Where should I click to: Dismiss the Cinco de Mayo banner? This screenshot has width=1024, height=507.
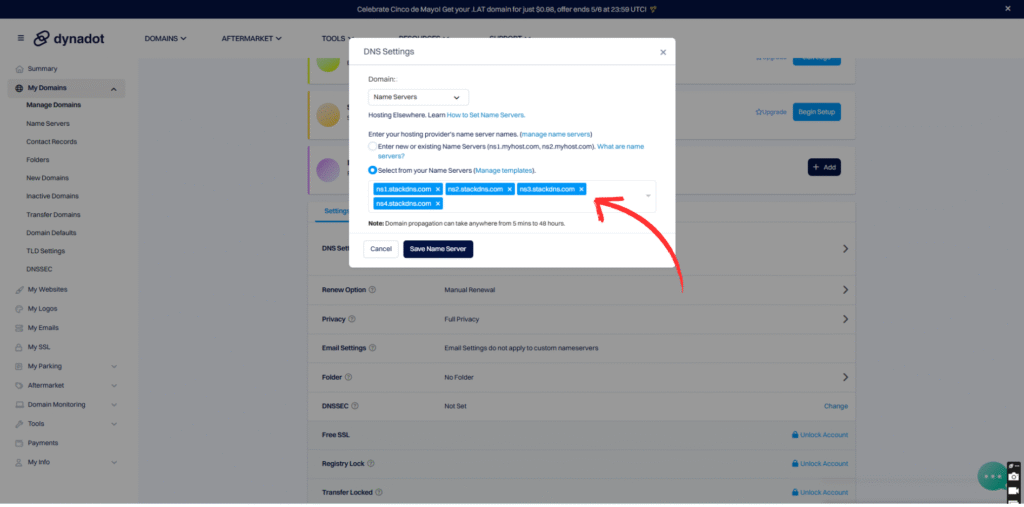[x=1008, y=8]
